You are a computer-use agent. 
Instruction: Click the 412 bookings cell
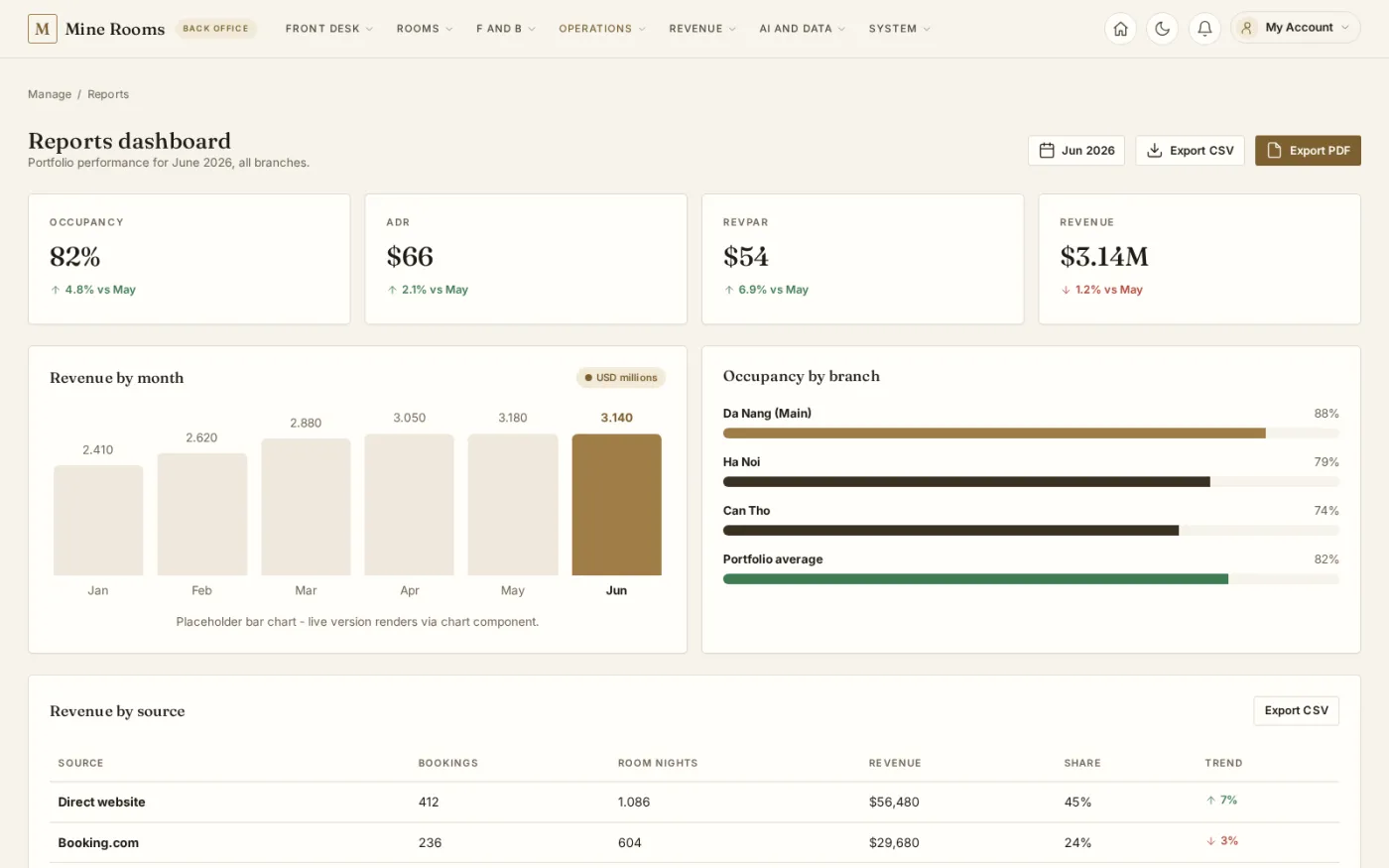429,803
